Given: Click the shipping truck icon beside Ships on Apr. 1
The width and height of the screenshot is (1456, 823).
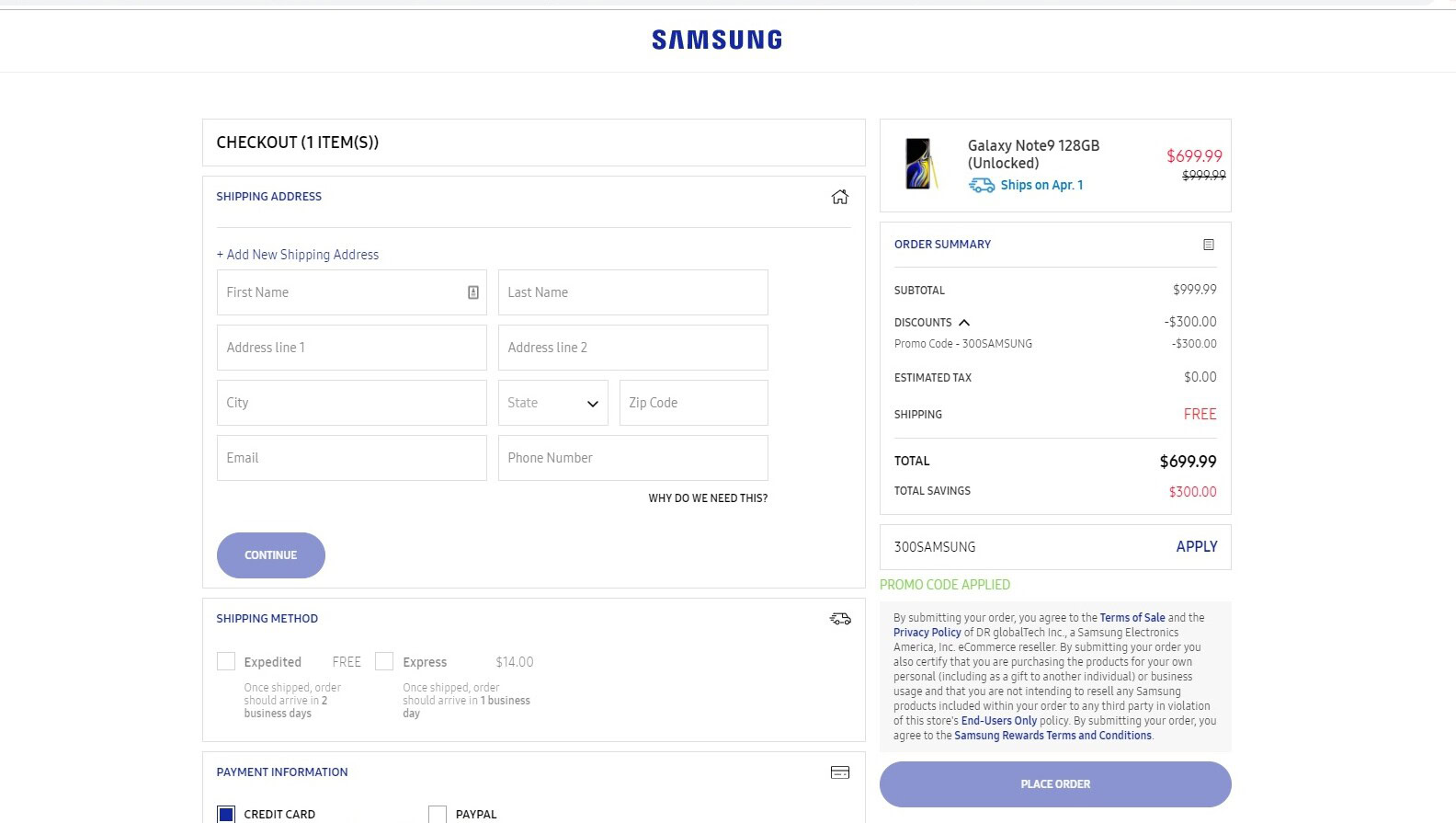Looking at the screenshot, I should (x=982, y=186).
